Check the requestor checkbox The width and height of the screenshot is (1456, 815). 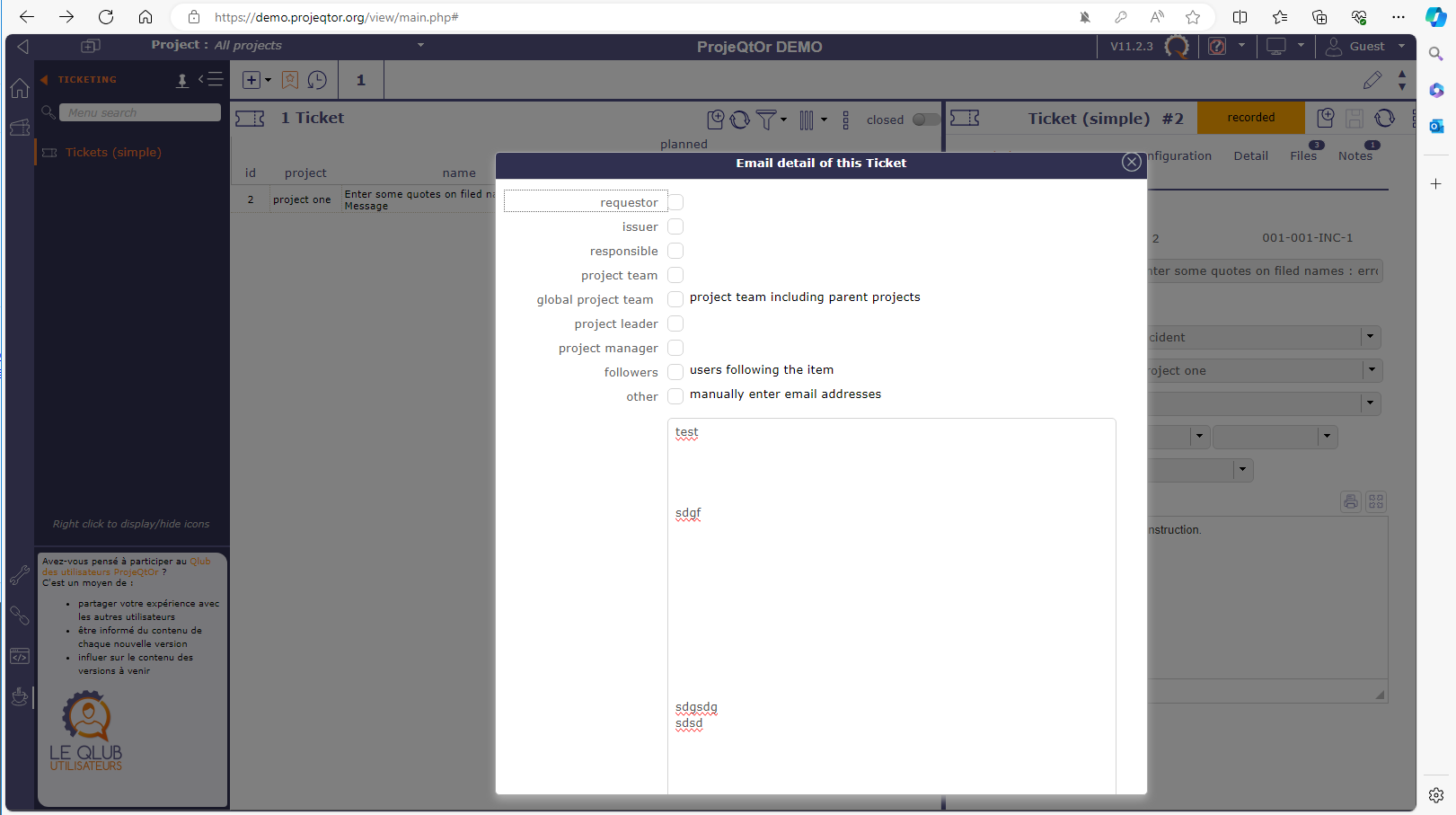click(x=675, y=202)
